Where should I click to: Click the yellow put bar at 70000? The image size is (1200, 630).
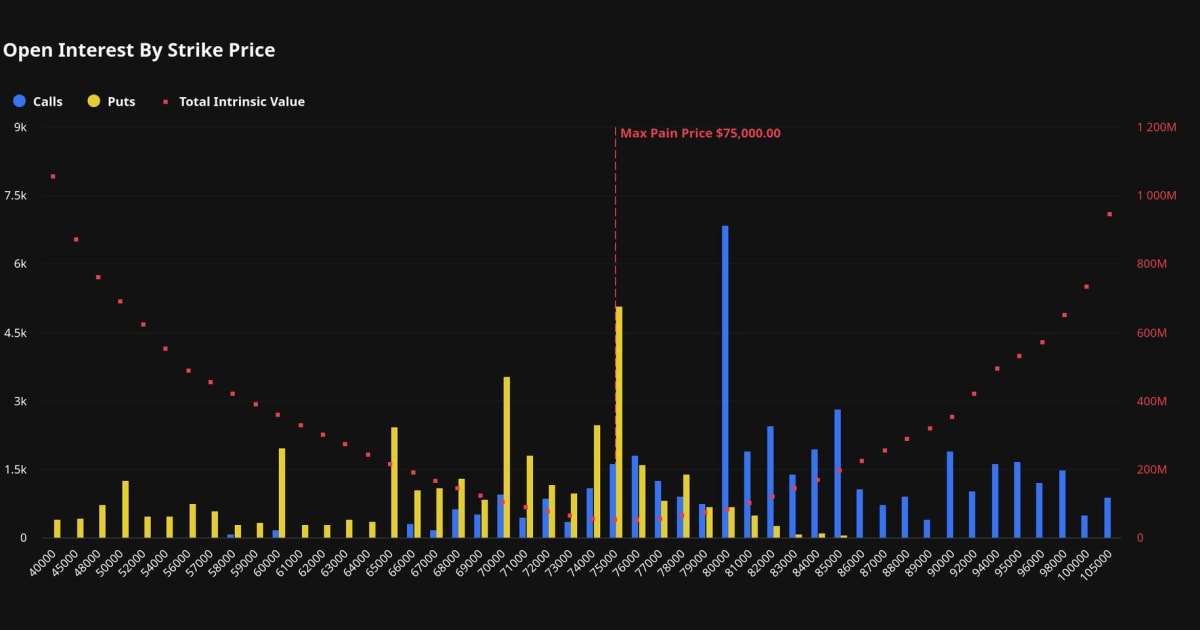[x=507, y=457]
